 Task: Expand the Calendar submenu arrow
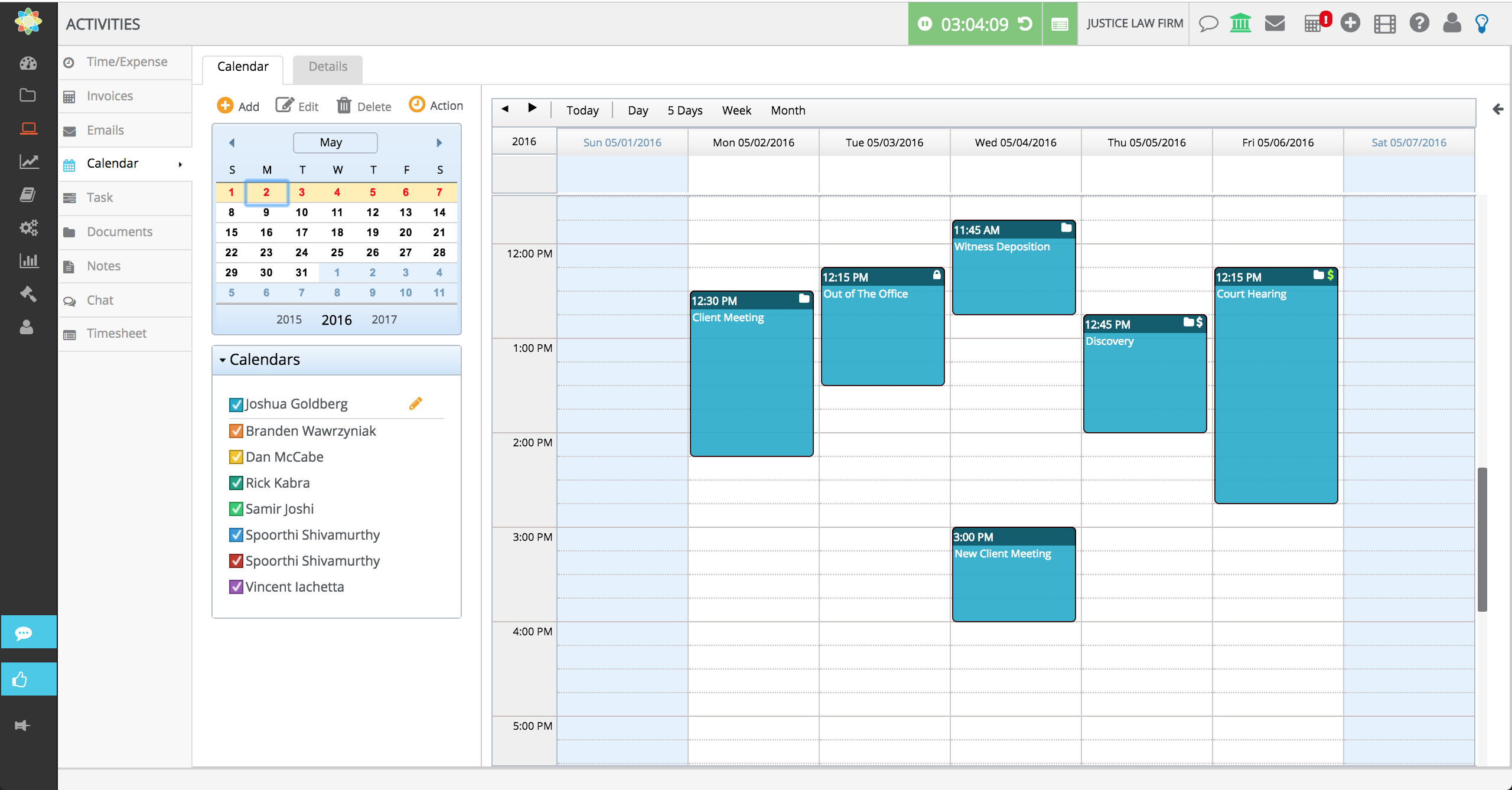(x=180, y=164)
